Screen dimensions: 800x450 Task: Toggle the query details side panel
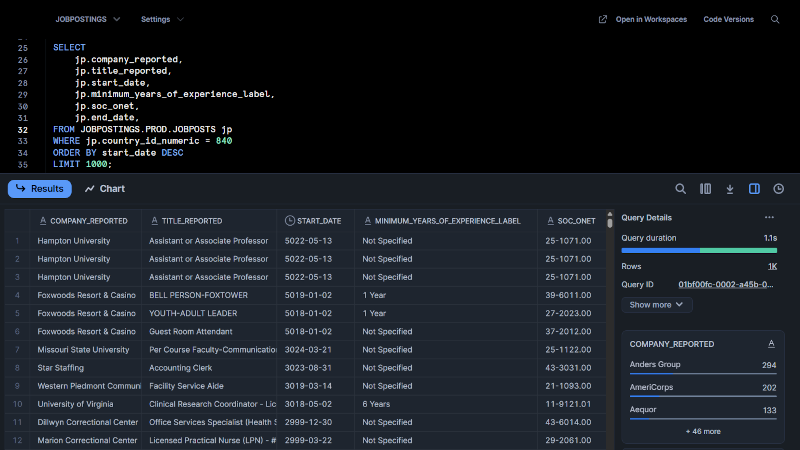point(754,189)
